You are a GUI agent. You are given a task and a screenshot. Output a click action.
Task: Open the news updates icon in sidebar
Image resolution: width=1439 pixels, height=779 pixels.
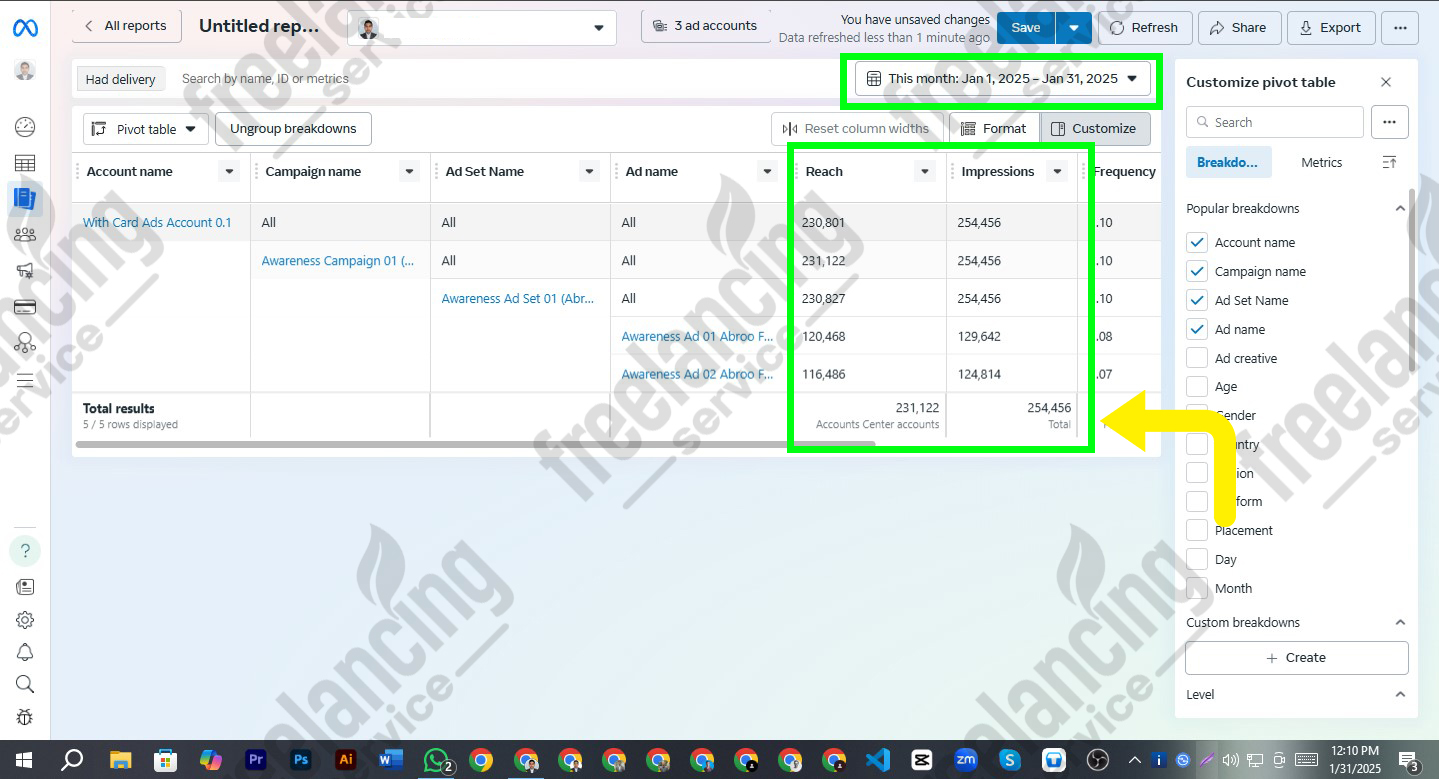pos(25,587)
